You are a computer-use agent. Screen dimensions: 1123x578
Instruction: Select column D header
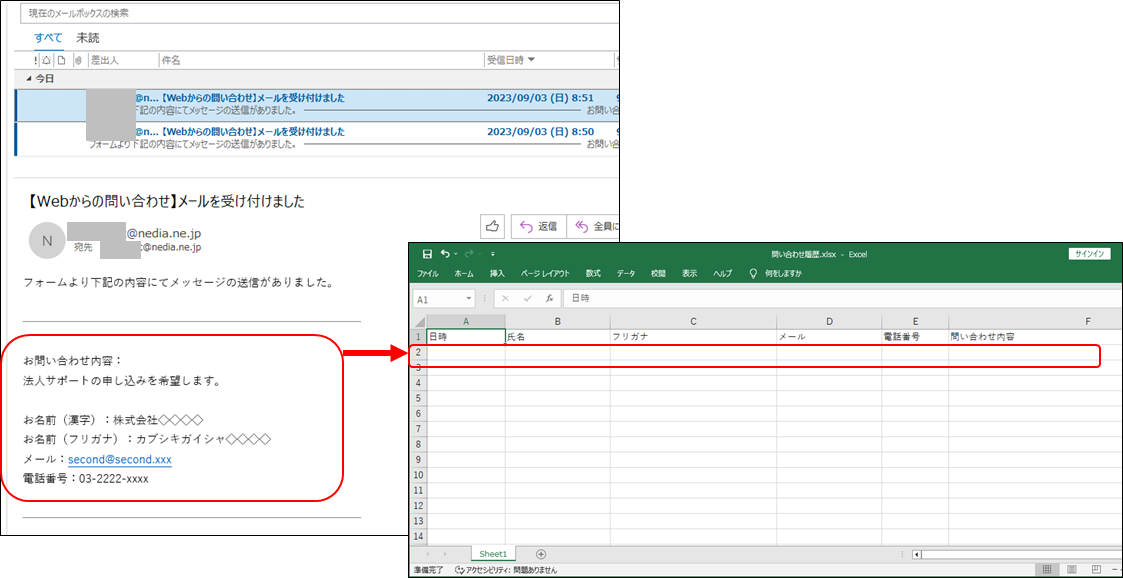click(829, 322)
